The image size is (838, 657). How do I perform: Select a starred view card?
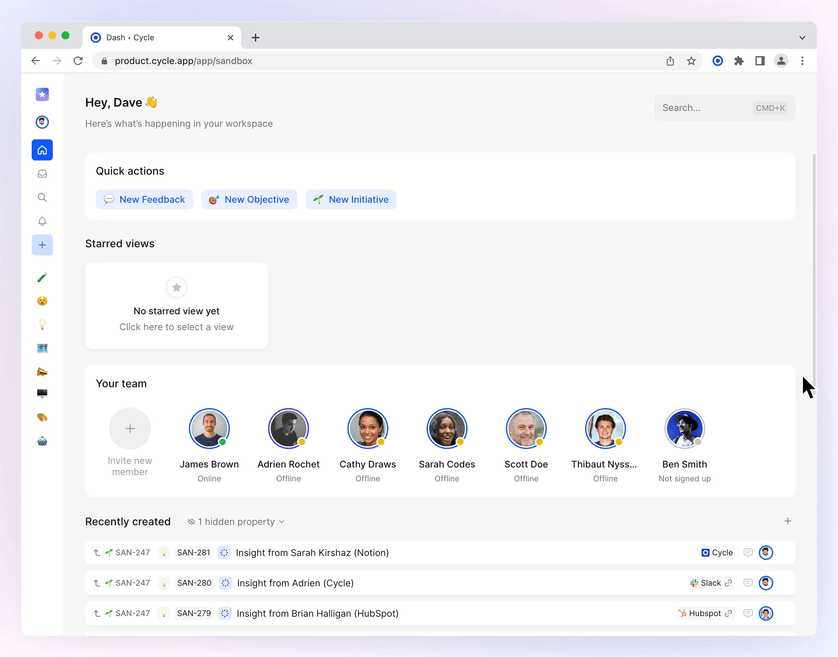pos(176,306)
